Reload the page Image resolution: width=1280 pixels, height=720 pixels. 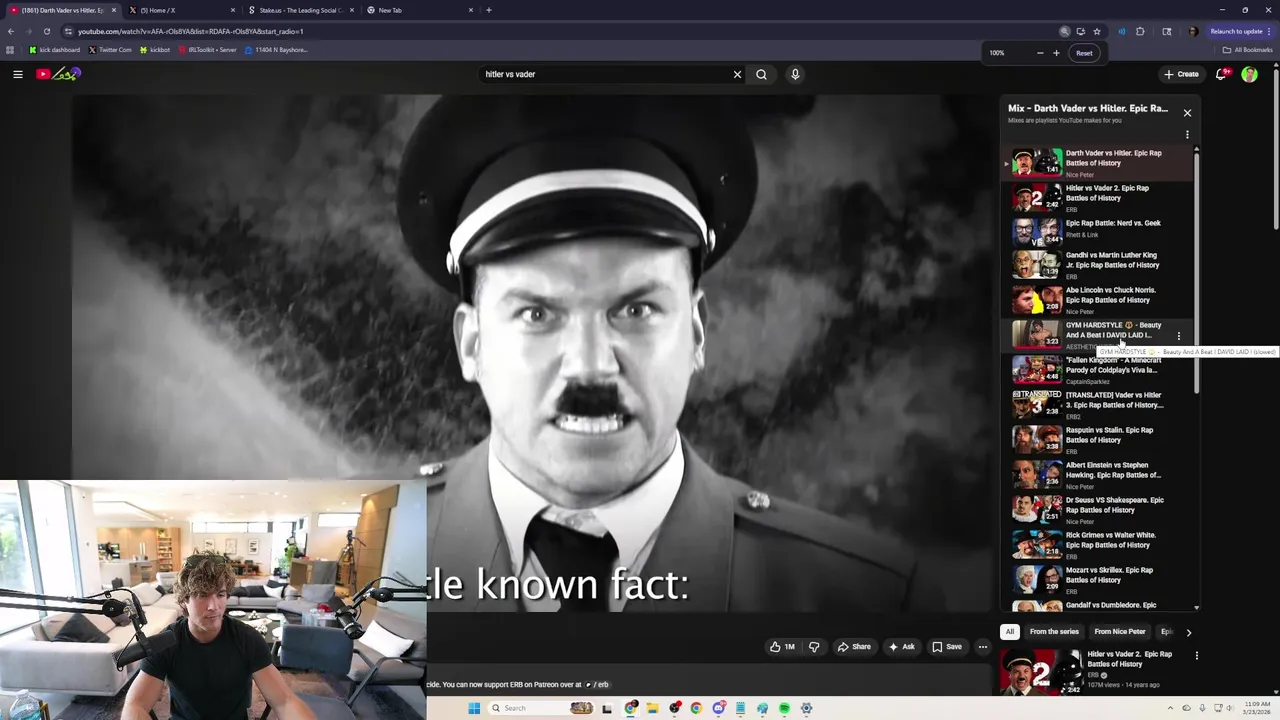pos(46,31)
